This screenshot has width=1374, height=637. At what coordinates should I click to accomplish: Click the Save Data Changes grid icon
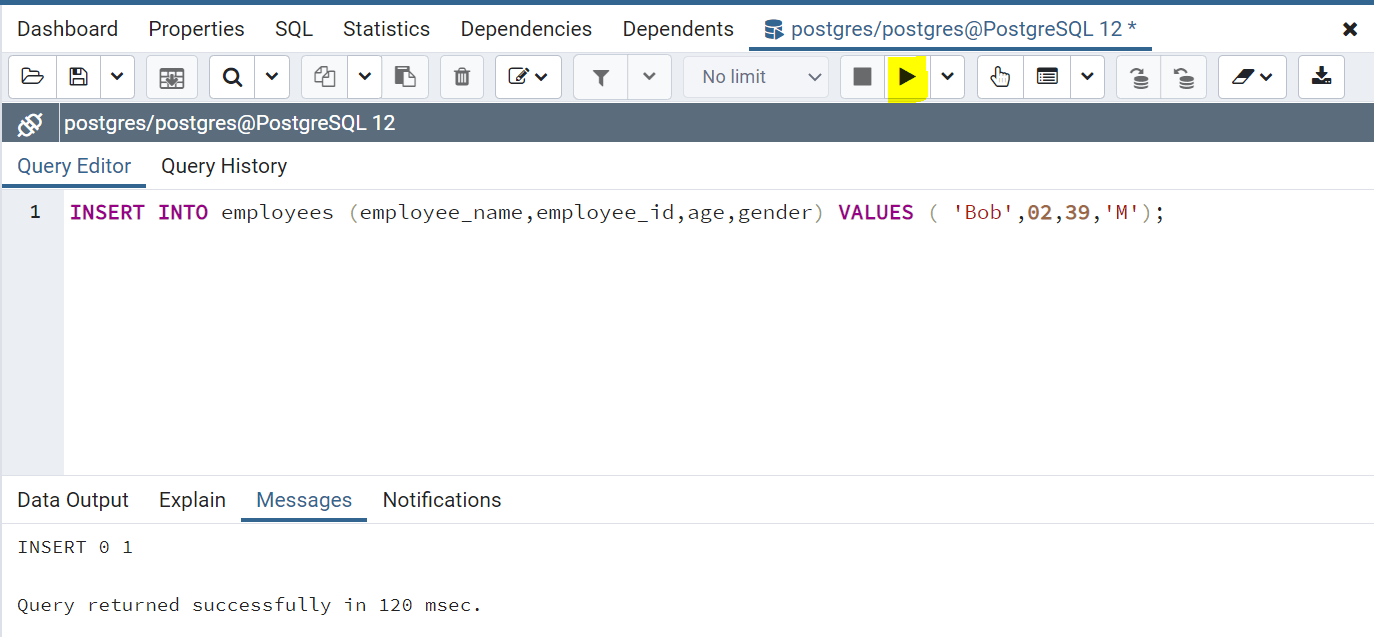click(171, 77)
